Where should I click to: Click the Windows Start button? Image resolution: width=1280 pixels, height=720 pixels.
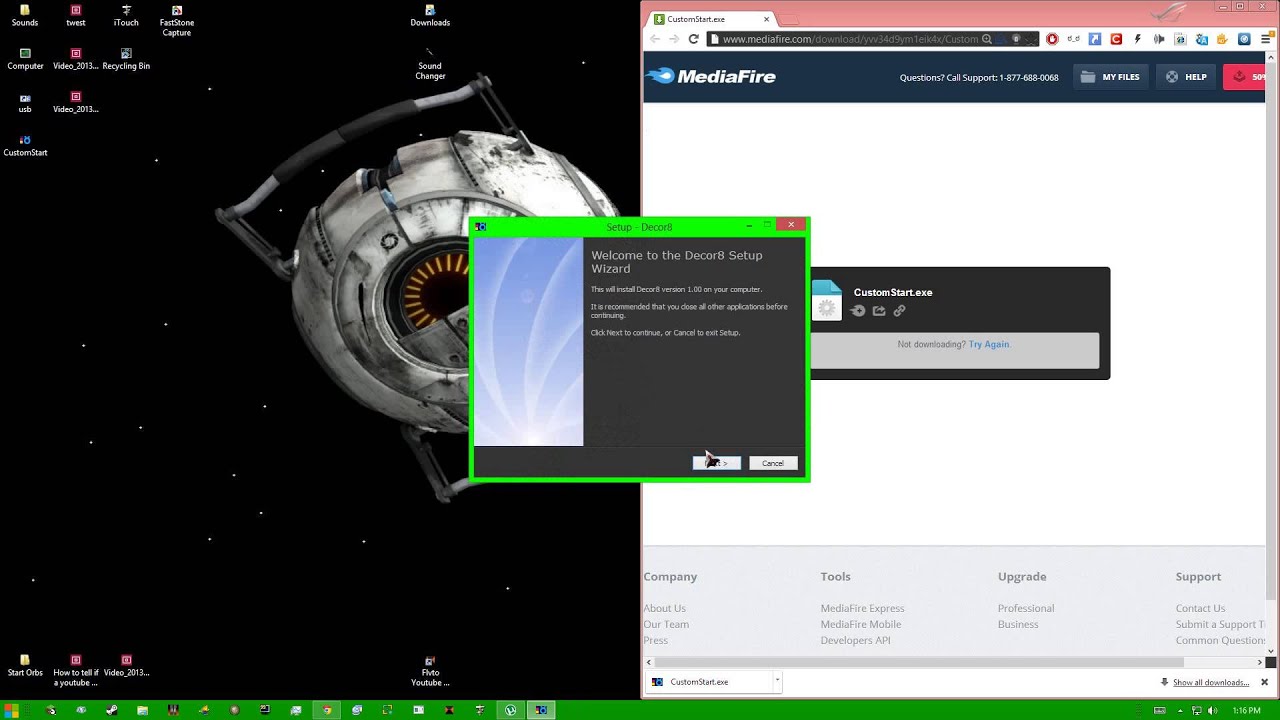pos(12,710)
